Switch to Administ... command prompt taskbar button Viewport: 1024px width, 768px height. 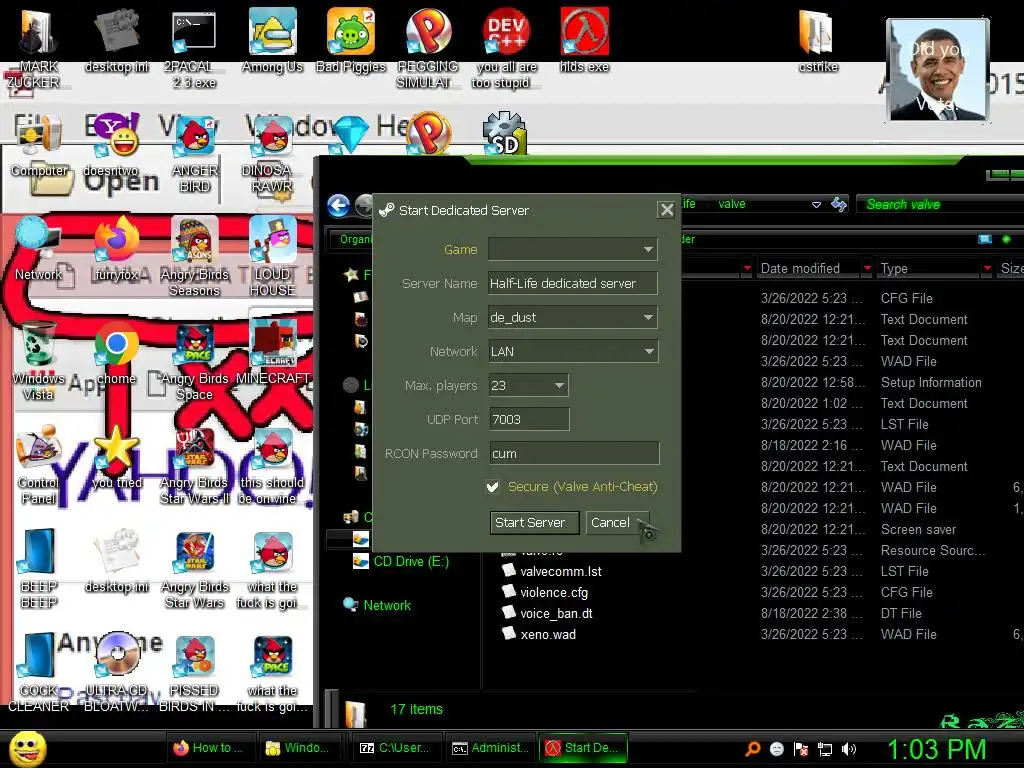490,748
